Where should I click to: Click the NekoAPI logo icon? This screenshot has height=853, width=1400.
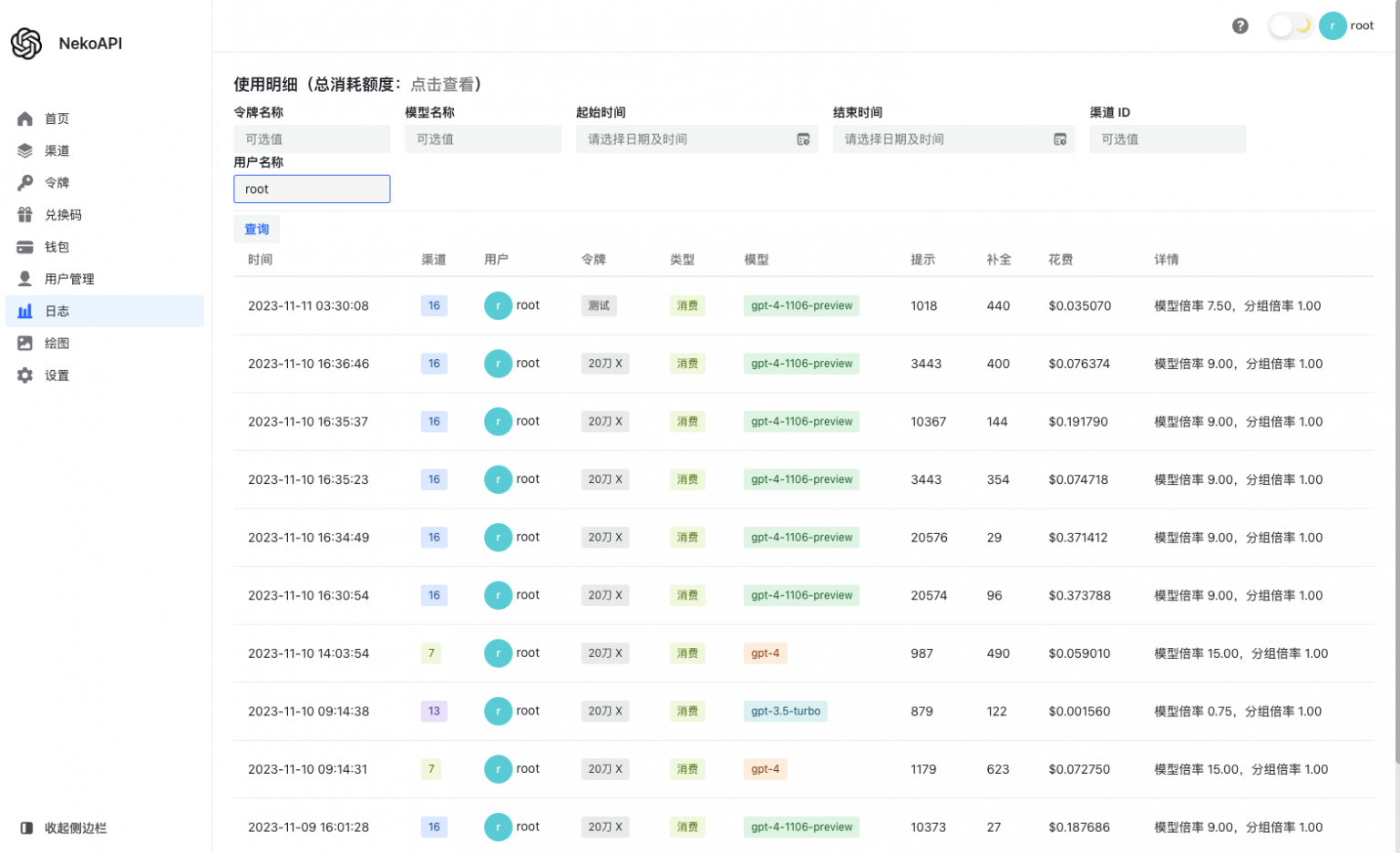26,43
